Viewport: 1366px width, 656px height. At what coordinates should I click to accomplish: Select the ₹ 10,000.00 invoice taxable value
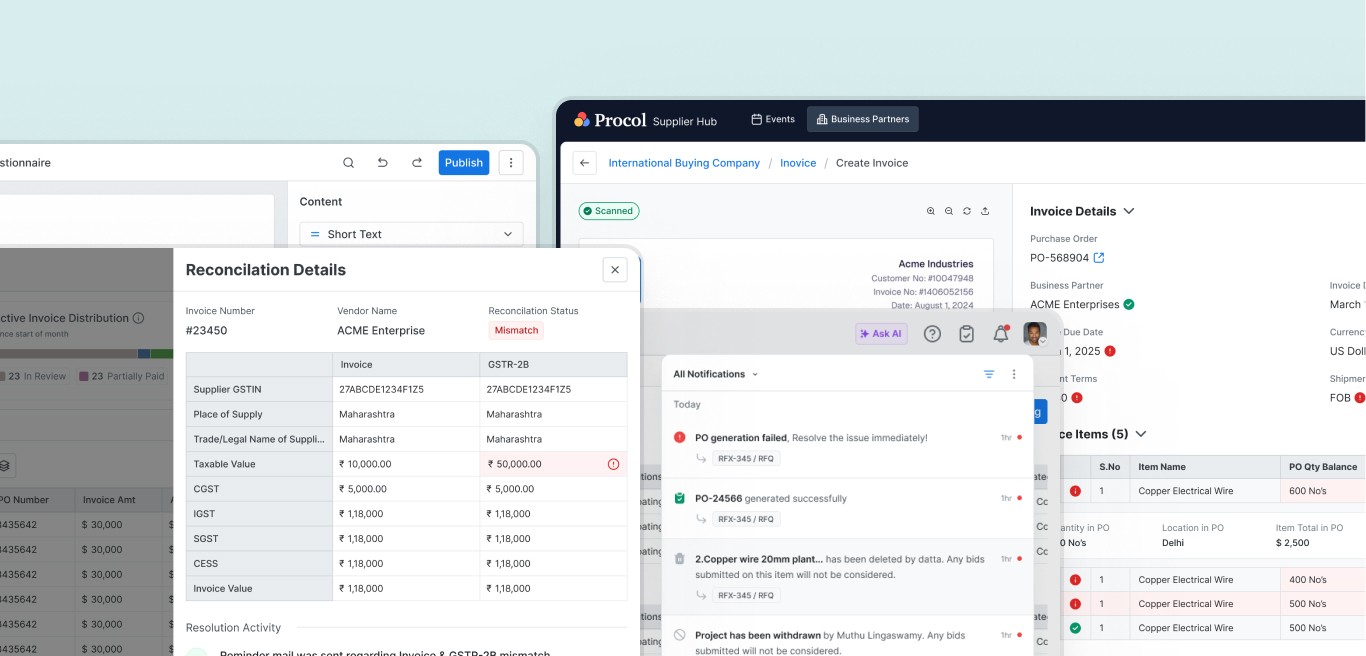pyautogui.click(x=406, y=464)
